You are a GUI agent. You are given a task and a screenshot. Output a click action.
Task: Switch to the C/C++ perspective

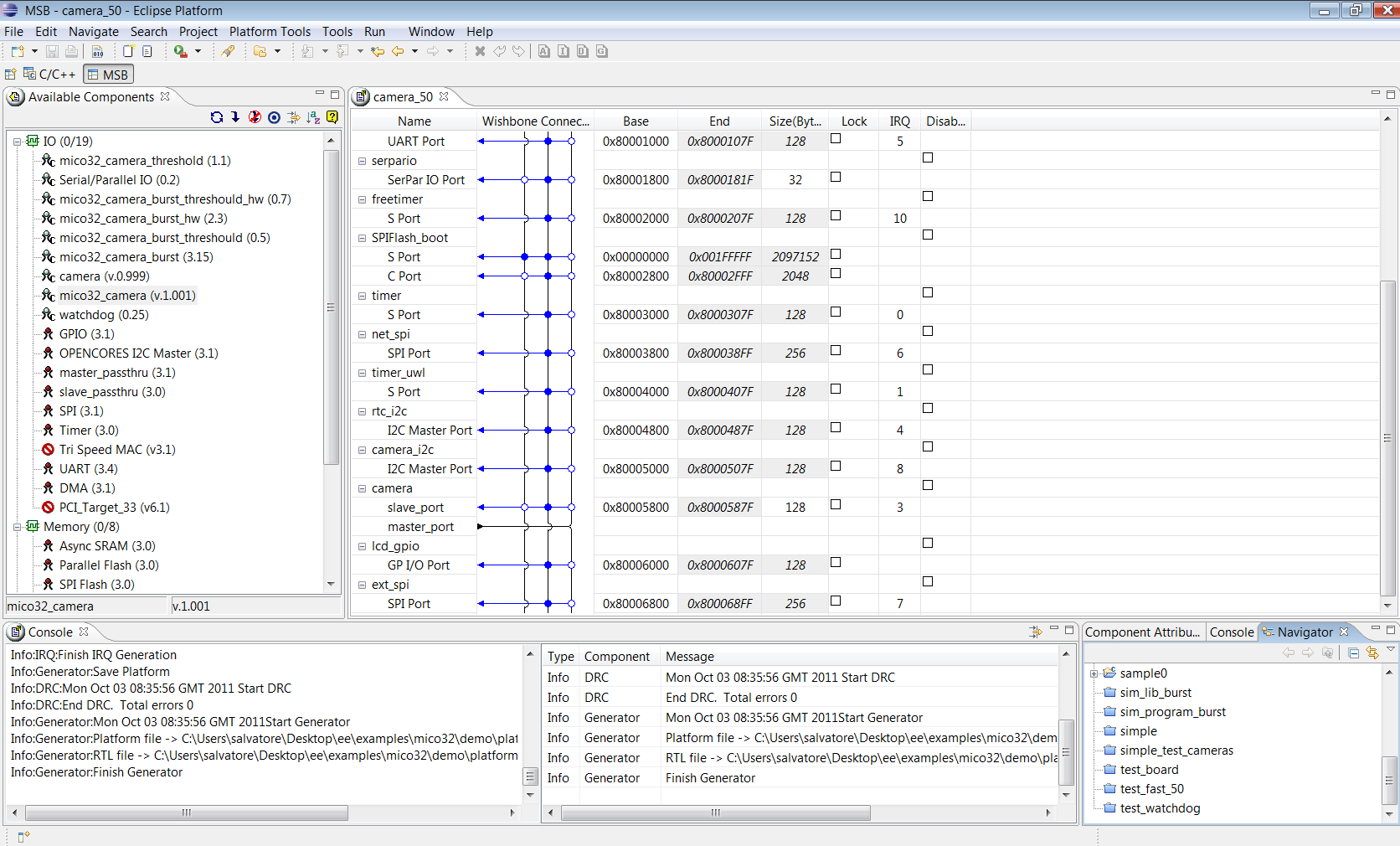49,75
